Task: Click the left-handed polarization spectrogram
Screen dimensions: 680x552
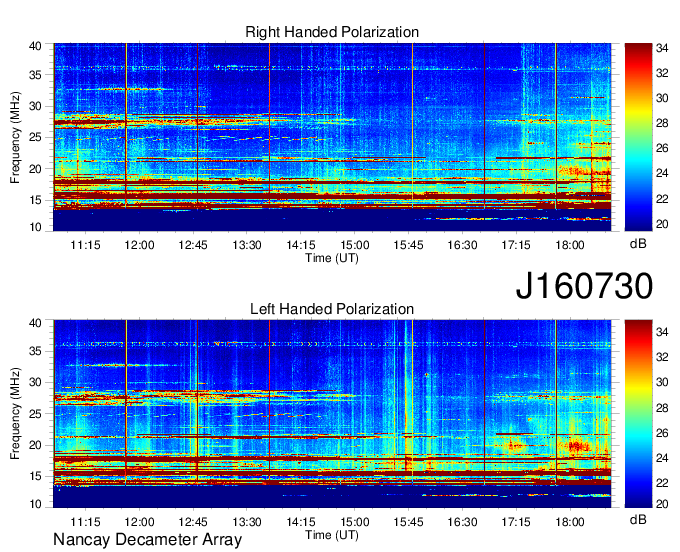Action: click(332, 414)
